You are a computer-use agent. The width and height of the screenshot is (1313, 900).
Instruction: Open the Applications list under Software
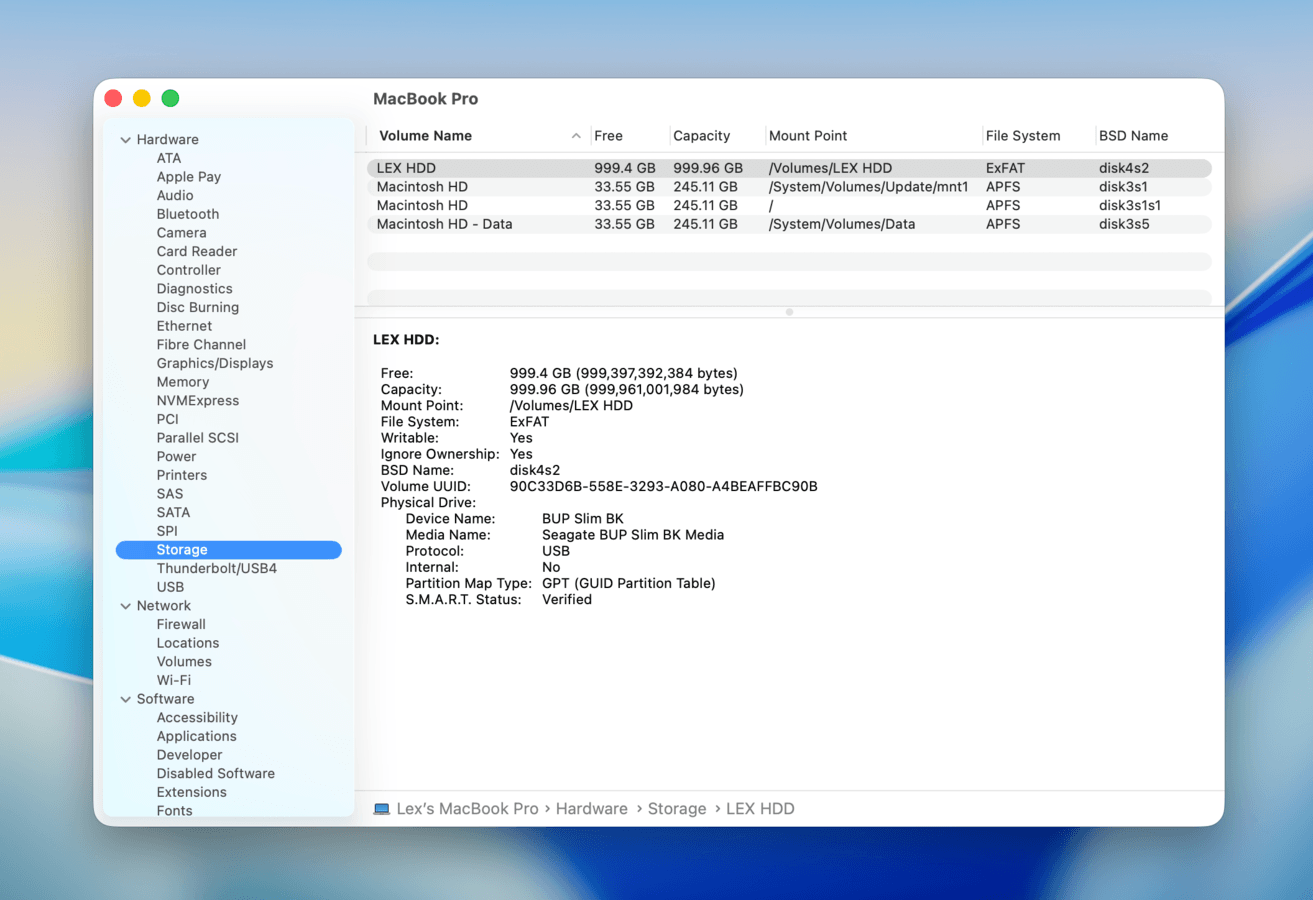click(x=196, y=735)
